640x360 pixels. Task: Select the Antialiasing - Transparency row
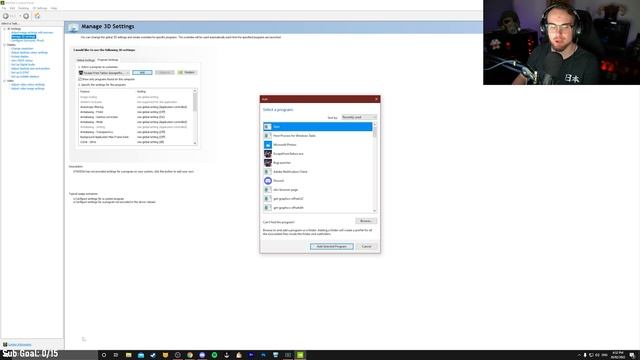[136, 132]
